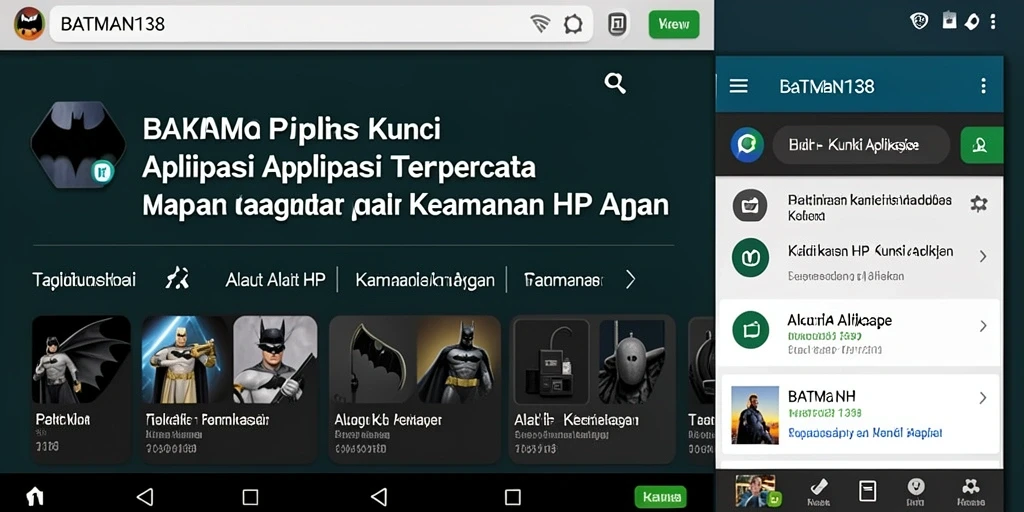Tap the first back triangle icon
1024x512 pixels.
point(144,497)
